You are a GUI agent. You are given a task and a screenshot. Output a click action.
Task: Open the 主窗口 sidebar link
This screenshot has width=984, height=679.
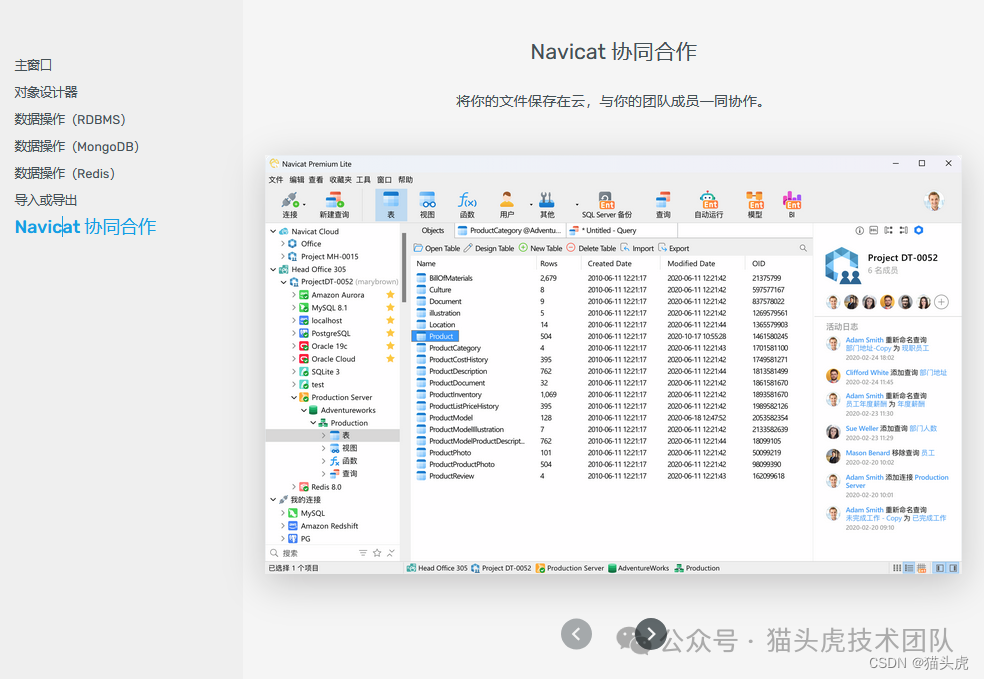pyautogui.click(x=33, y=65)
